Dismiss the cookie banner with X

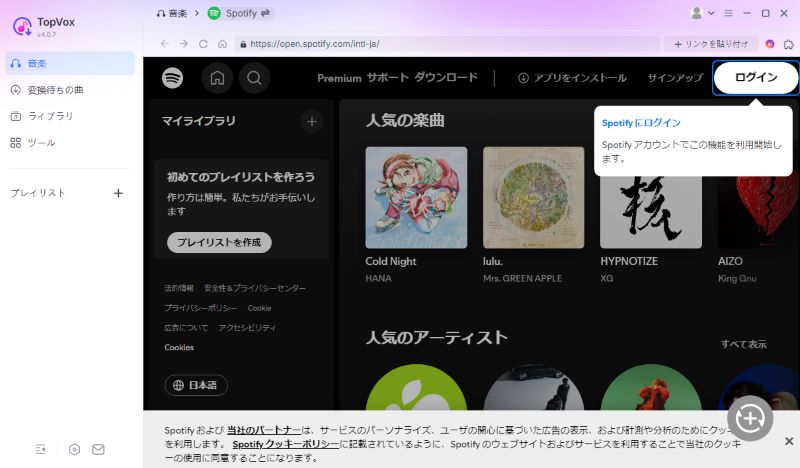789,441
